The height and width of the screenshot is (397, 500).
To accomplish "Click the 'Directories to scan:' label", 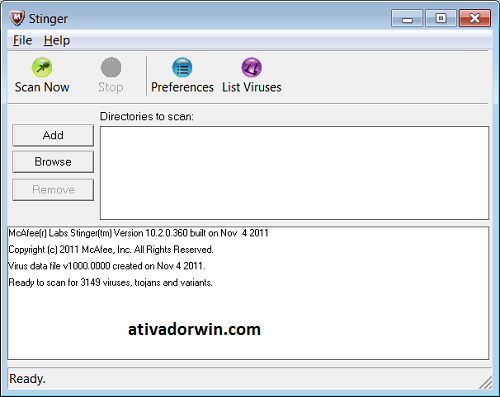I will pos(147,116).
